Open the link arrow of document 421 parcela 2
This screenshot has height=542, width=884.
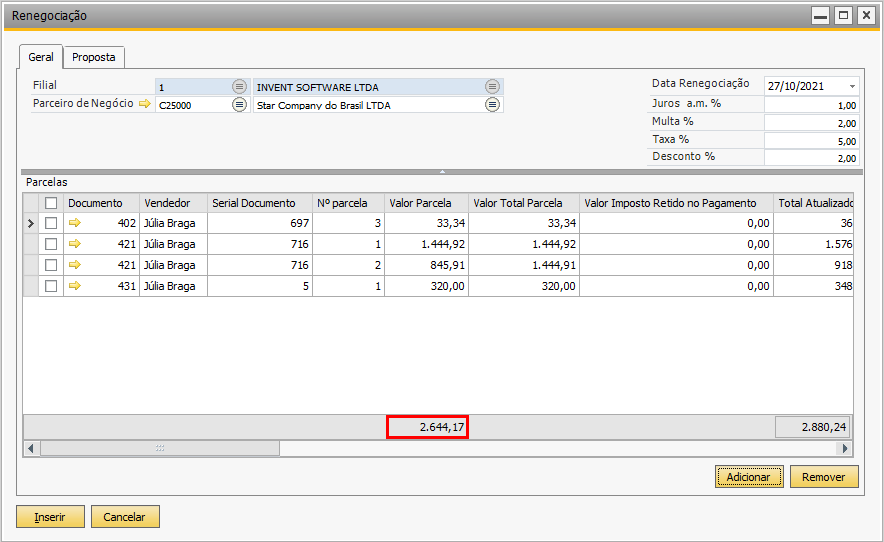click(x=75, y=265)
